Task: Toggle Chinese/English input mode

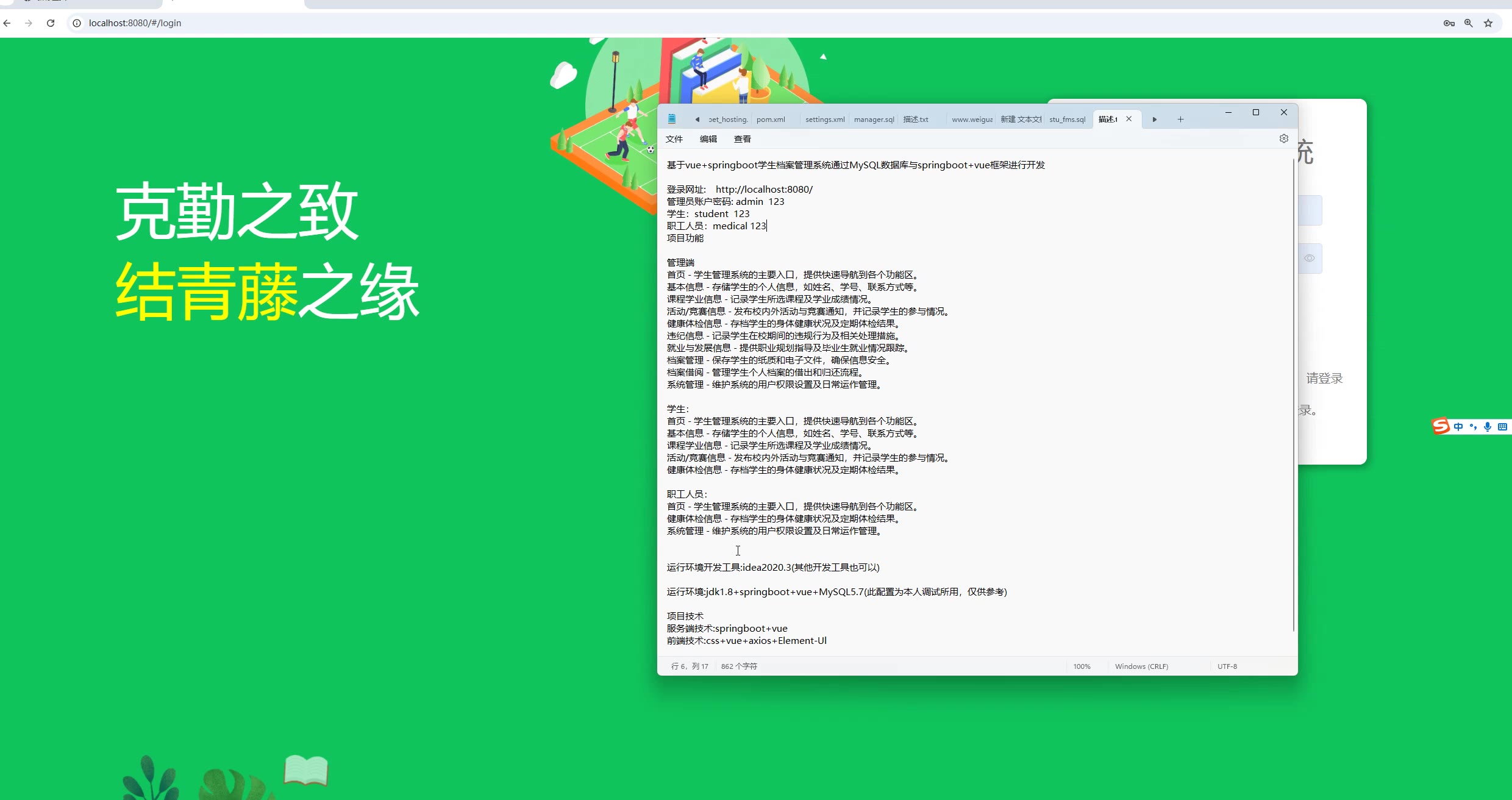Action: tap(1458, 427)
